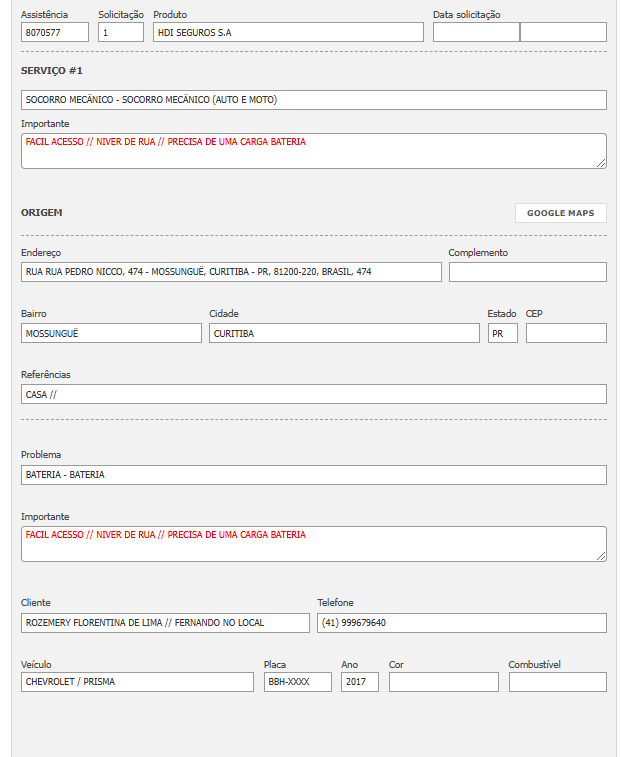The width and height of the screenshot is (620, 757).
Task: Select the Cliente name field
Action: 165,623
